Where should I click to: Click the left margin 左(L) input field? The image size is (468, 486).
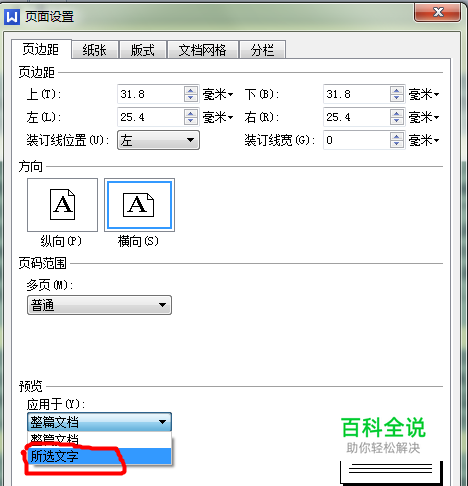click(x=151, y=117)
